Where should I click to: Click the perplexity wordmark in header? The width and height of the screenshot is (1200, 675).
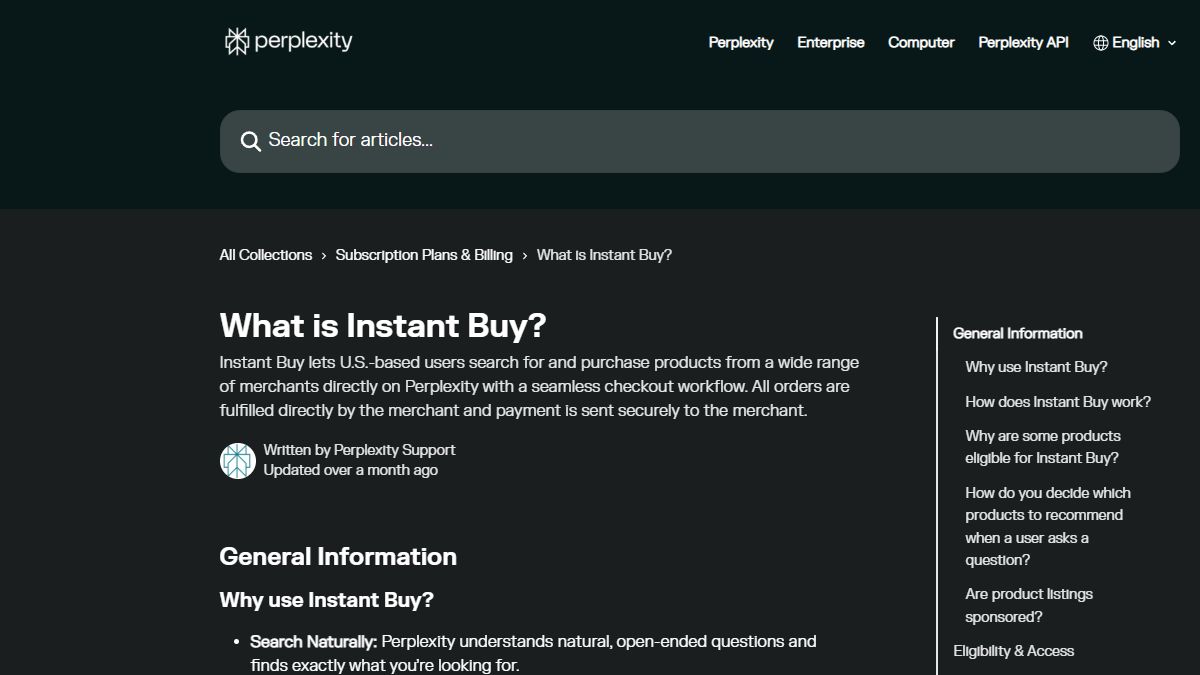(303, 41)
